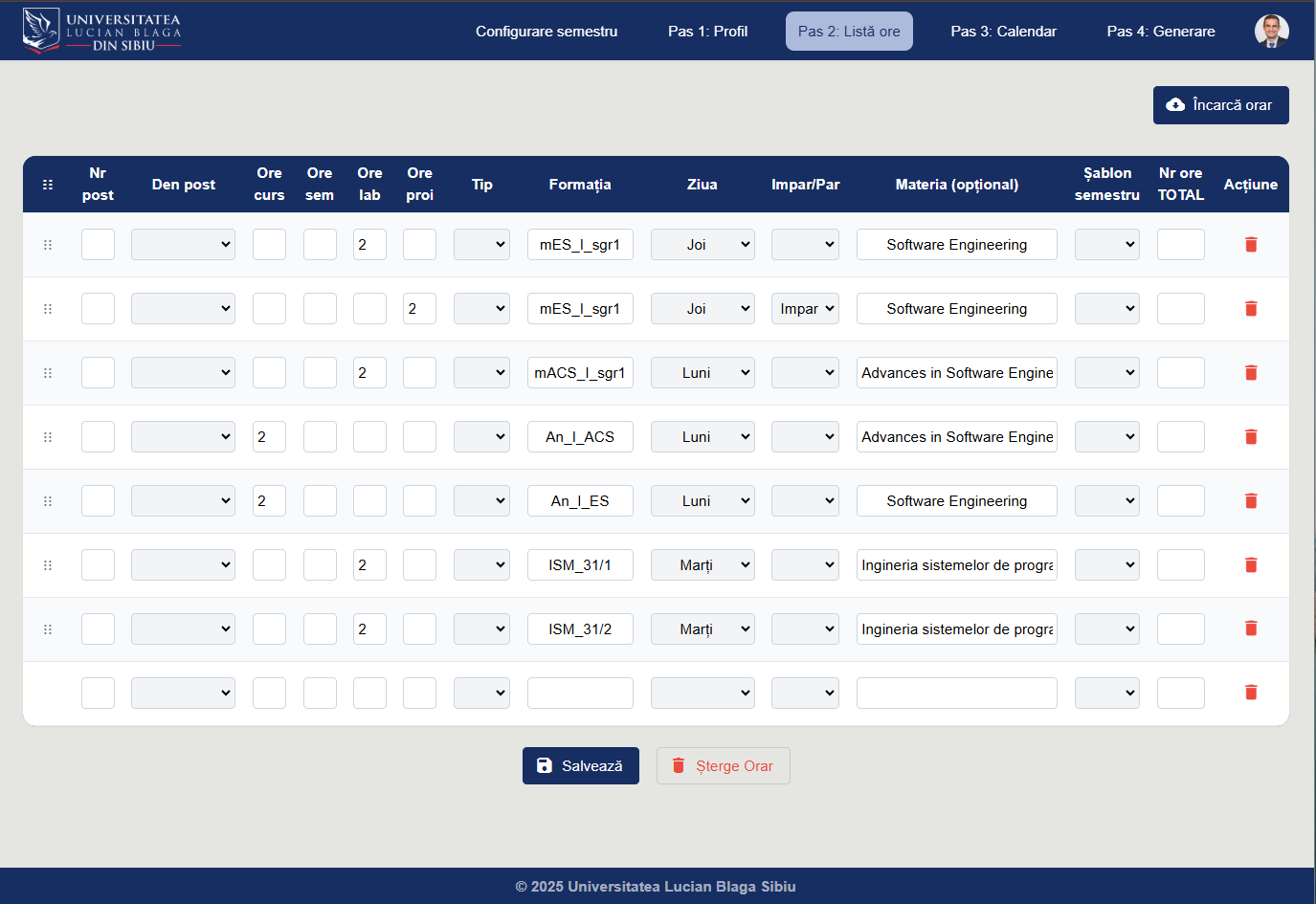Delete the ISM_31/2 row
Viewport: 1316px width, 904px height.
click(x=1250, y=628)
